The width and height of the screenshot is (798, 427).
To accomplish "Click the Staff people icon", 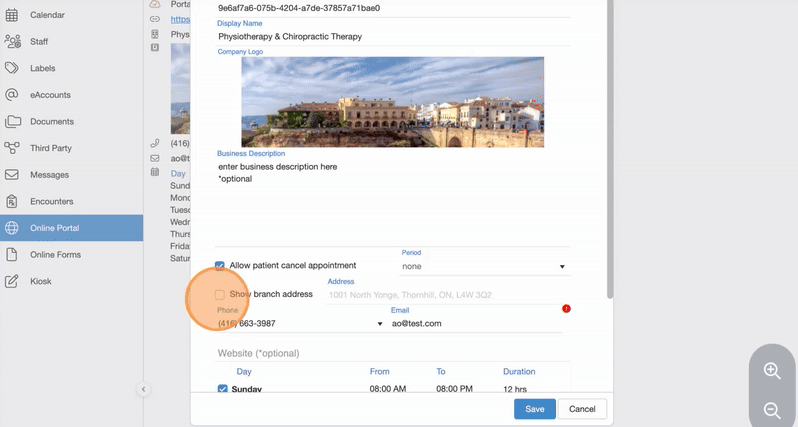I will [x=12, y=42].
